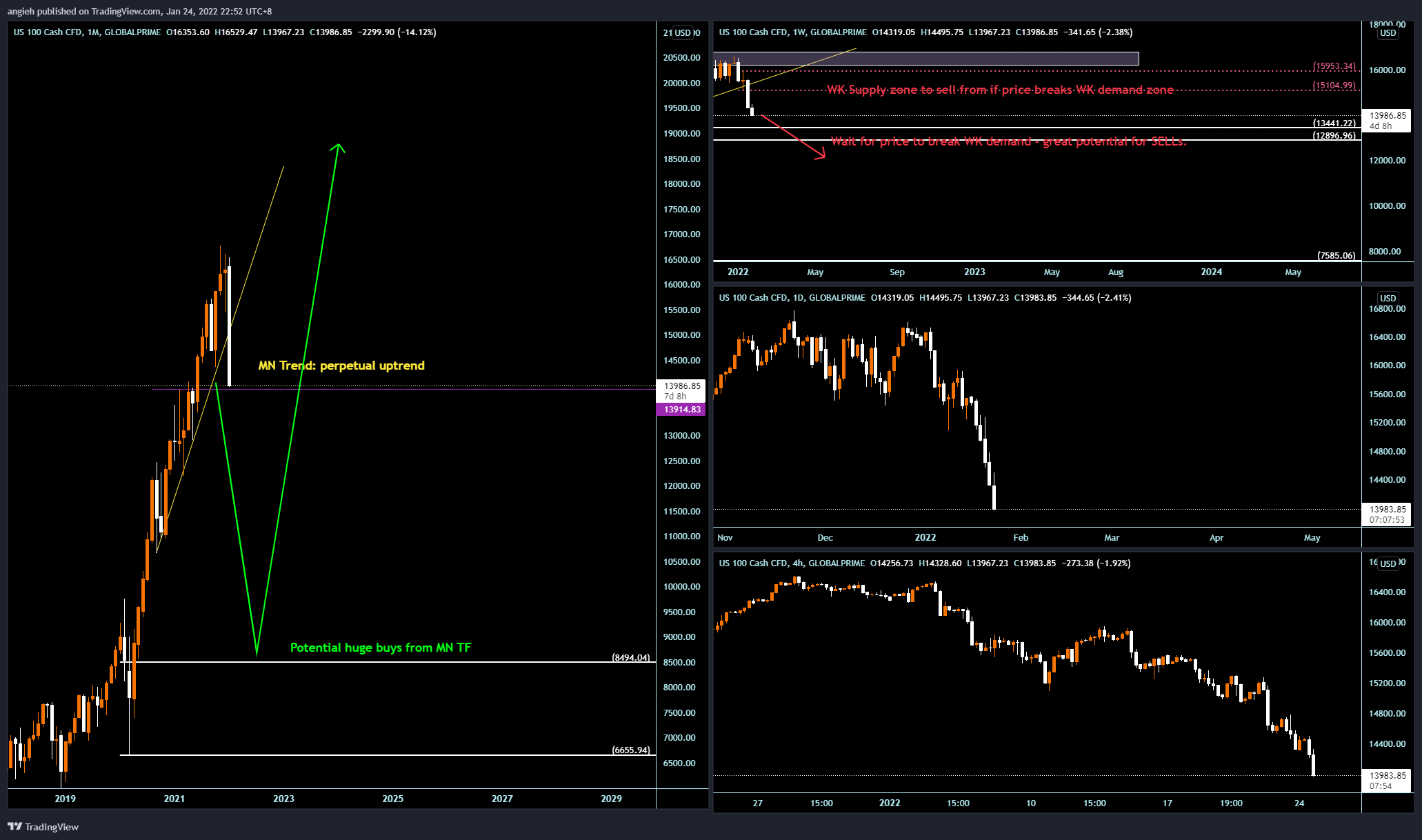Click 2024 on weekly time axis
This screenshot has height=840, width=1422.
coord(1212,272)
